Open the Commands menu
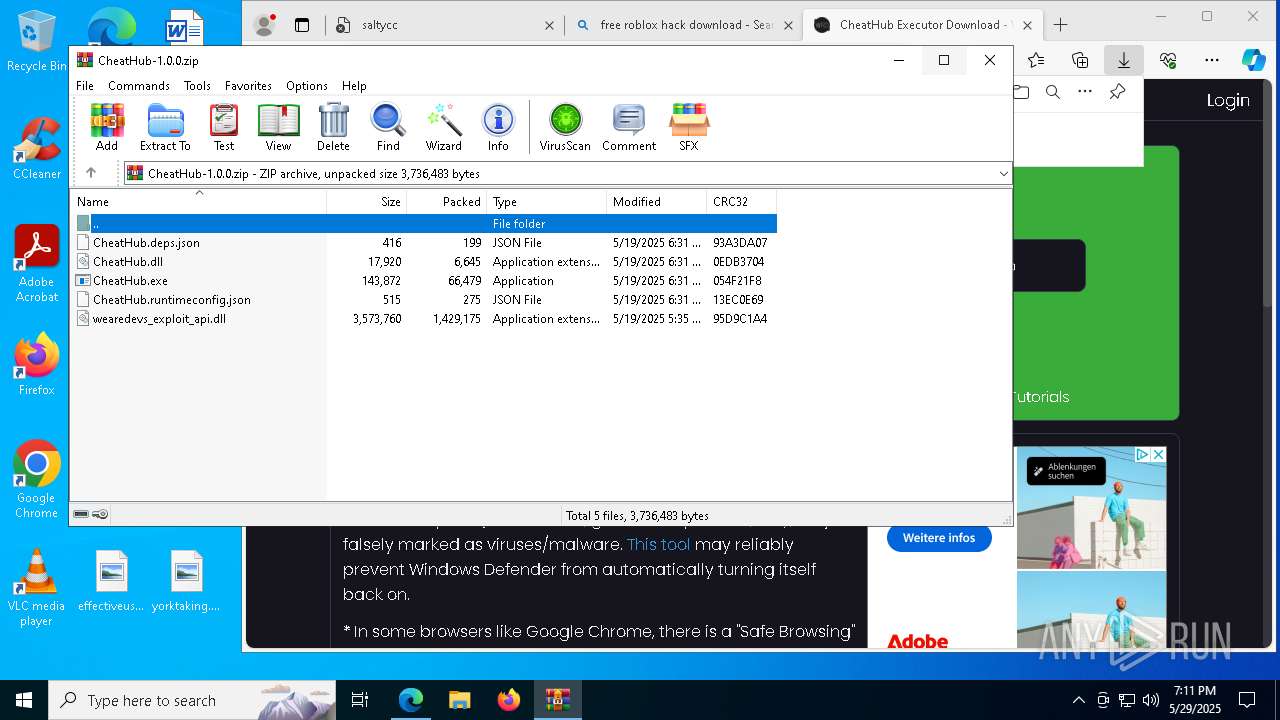 pyautogui.click(x=139, y=86)
